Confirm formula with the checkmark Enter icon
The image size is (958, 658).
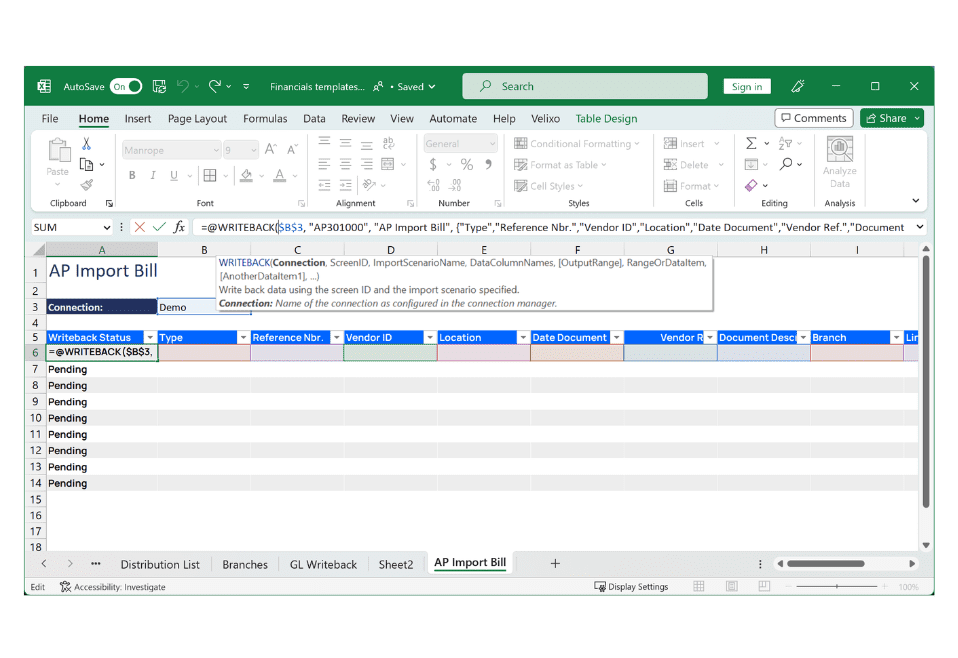click(159, 228)
